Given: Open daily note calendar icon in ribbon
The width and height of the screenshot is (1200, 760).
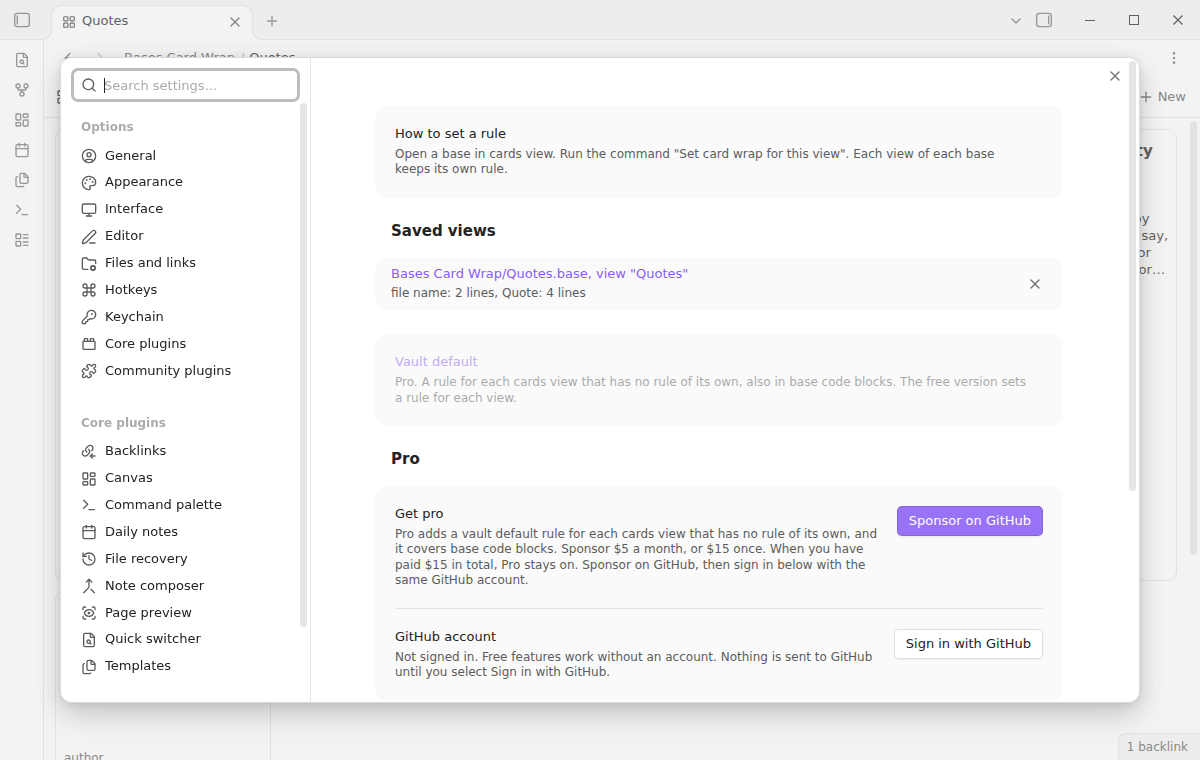Looking at the screenshot, I should (x=22, y=150).
